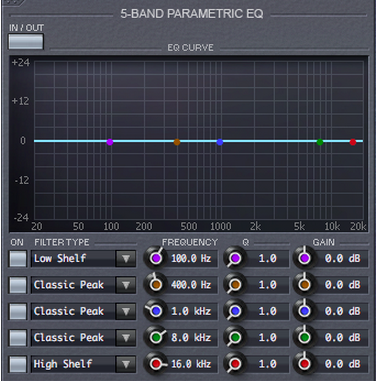Click the blue band gain knob
Viewport: 376px width, 381px height.
[x=304, y=311]
